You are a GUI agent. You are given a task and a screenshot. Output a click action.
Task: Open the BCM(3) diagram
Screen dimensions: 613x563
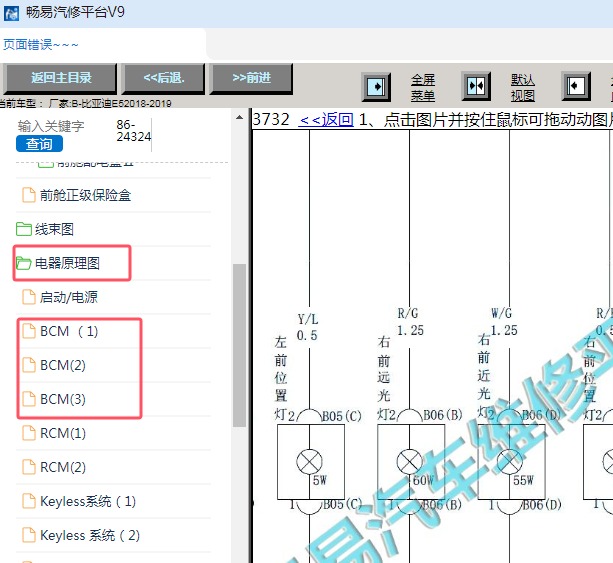click(x=63, y=399)
